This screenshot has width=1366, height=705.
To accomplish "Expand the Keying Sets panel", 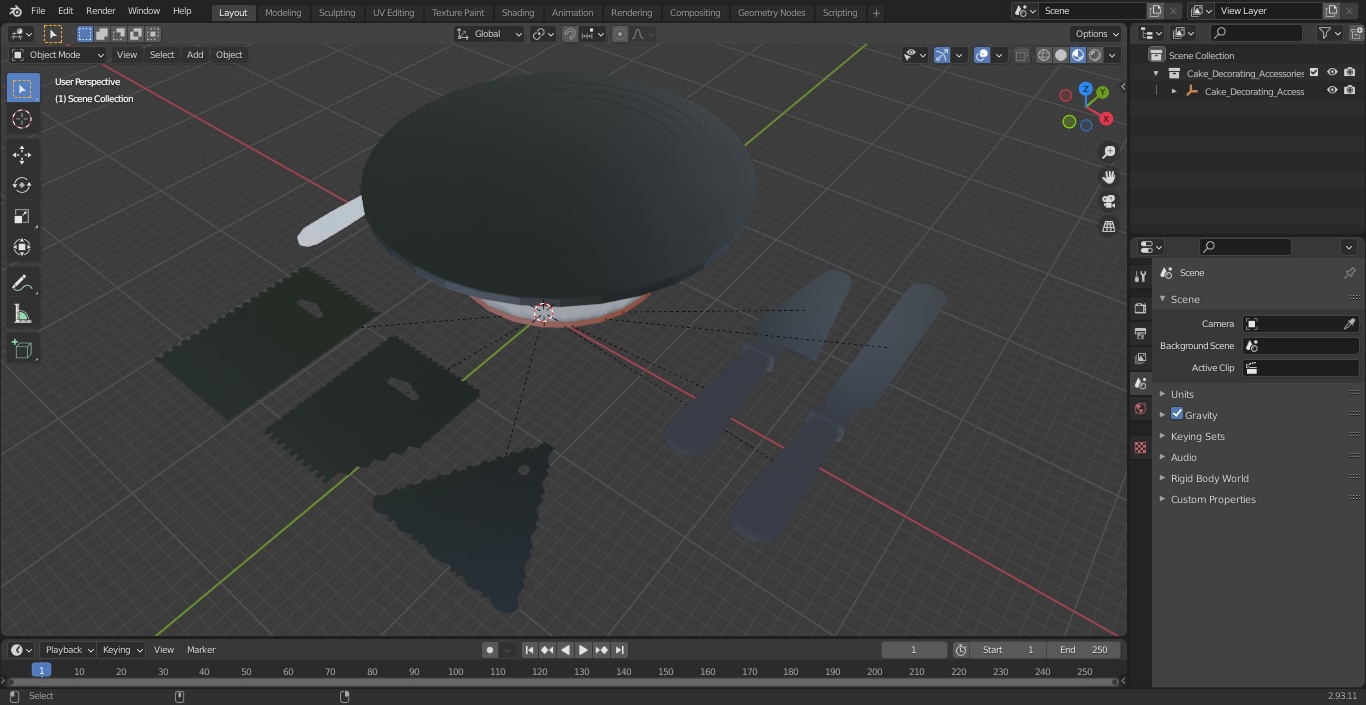I will (x=1198, y=436).
